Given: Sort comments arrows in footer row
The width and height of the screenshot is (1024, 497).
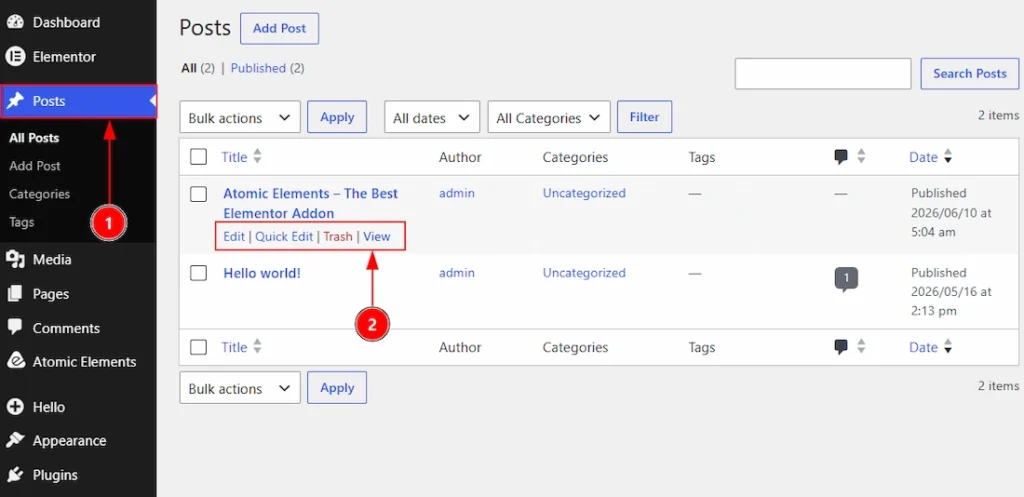Looking at the screenshot, I should point(861,347).
